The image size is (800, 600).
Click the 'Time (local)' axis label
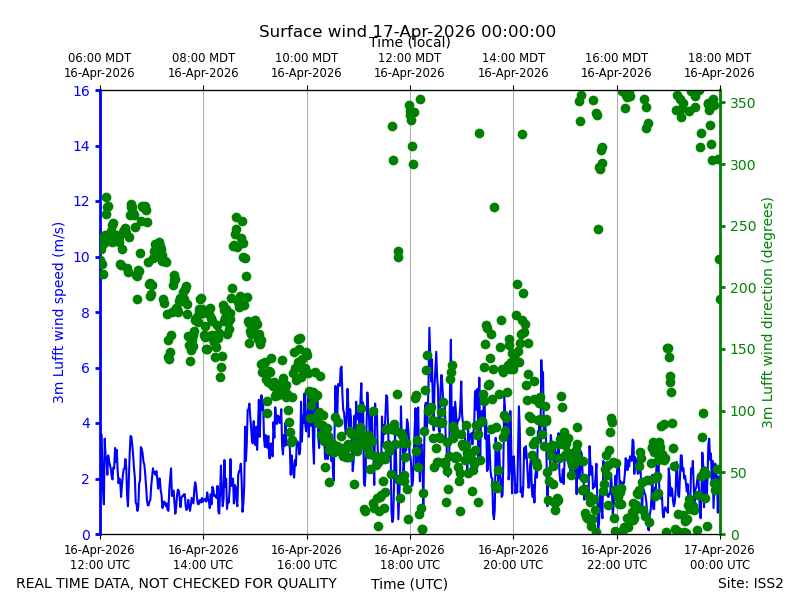(x=410, y=42)
